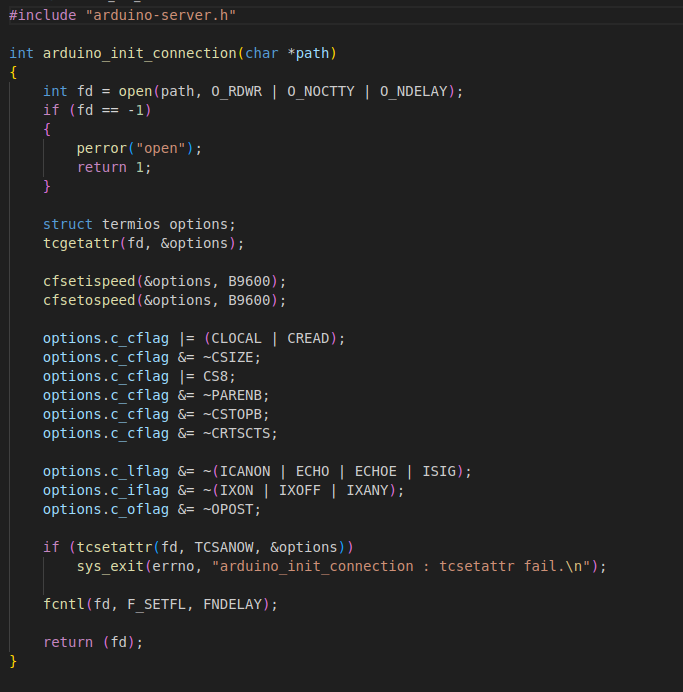Image resolution: width=683 pixels, height=692 pixels.
Task: Click the open(path, O_RDWR...) call line
Action: coord(253,91)
